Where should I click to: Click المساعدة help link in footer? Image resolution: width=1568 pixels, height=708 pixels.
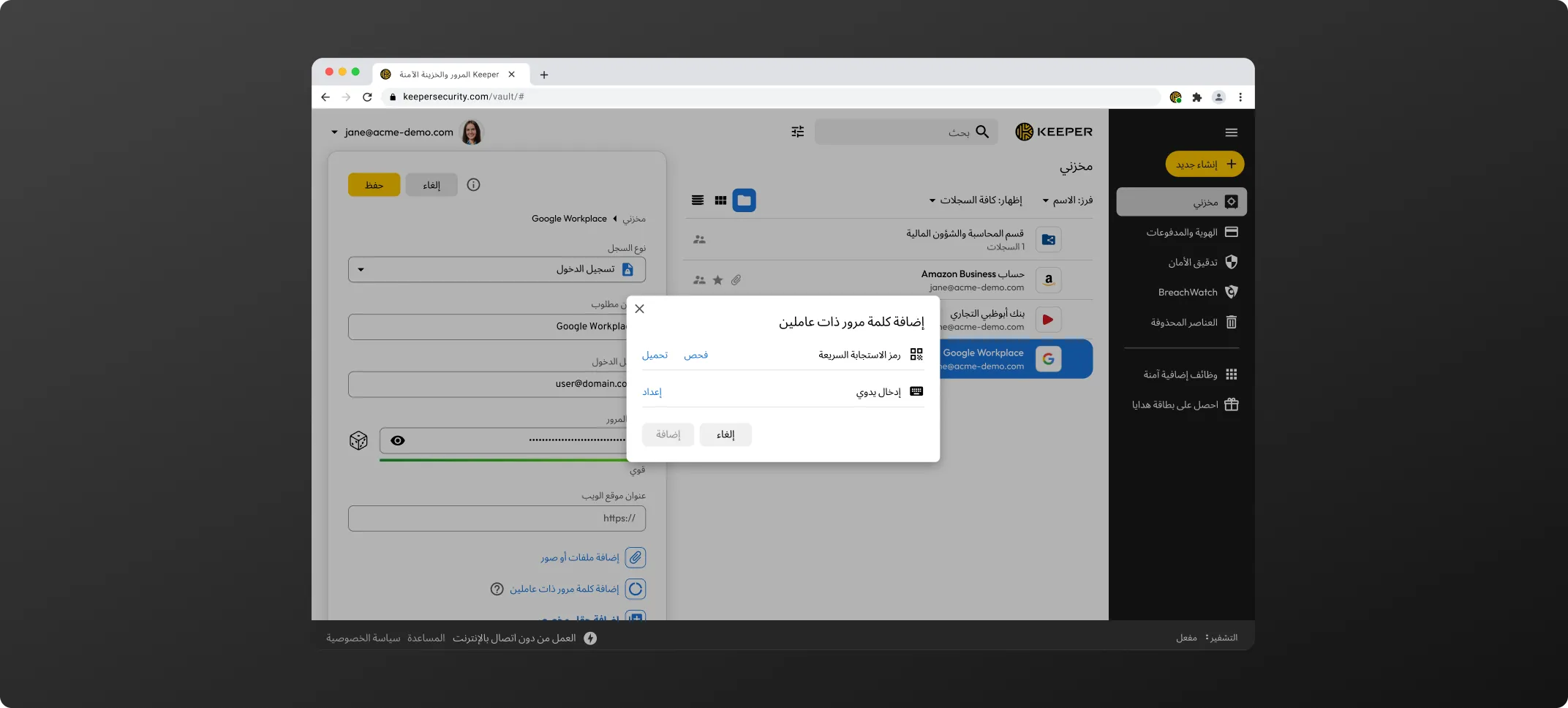click(x=426, y=639)
